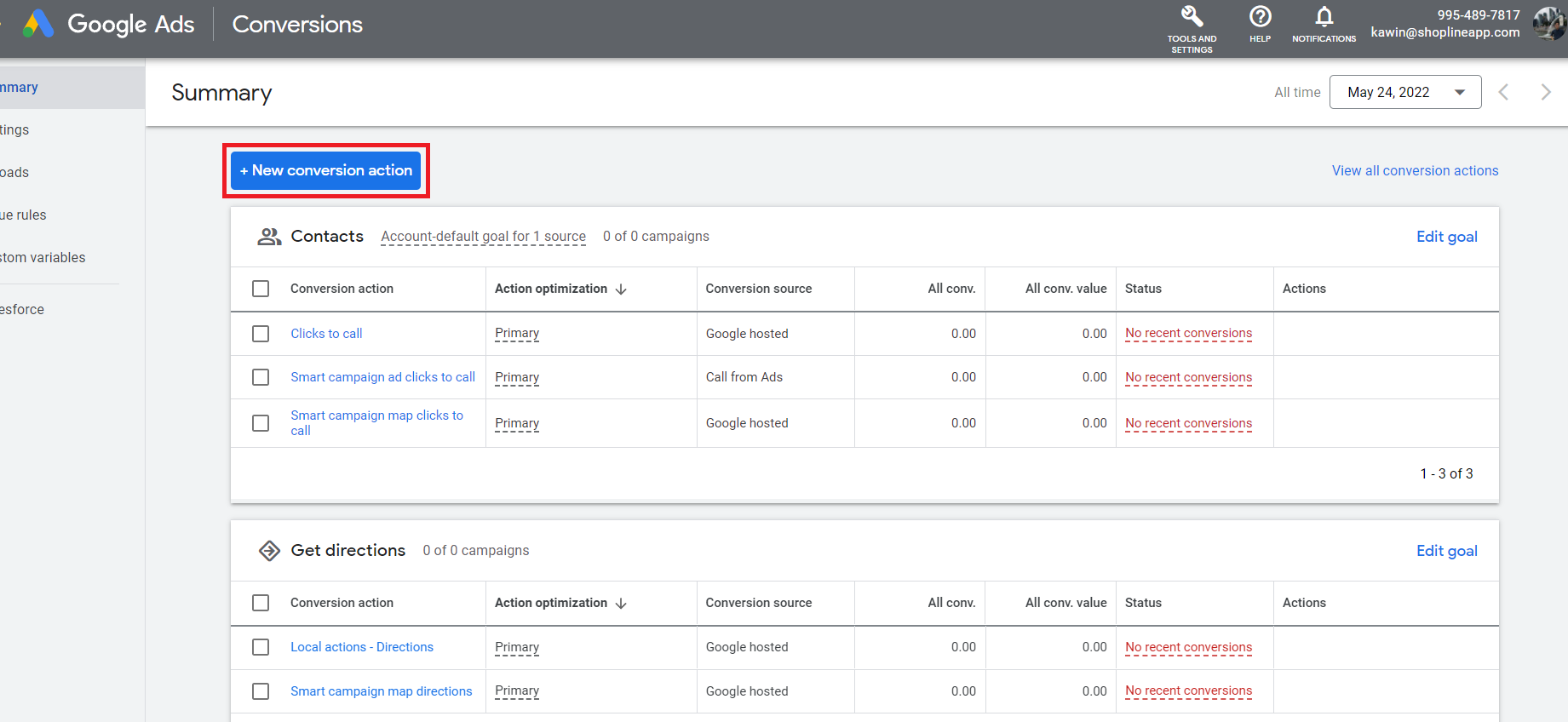Go to next date range arrow
The image size is (1568, 722).
tap(1545, 92)
